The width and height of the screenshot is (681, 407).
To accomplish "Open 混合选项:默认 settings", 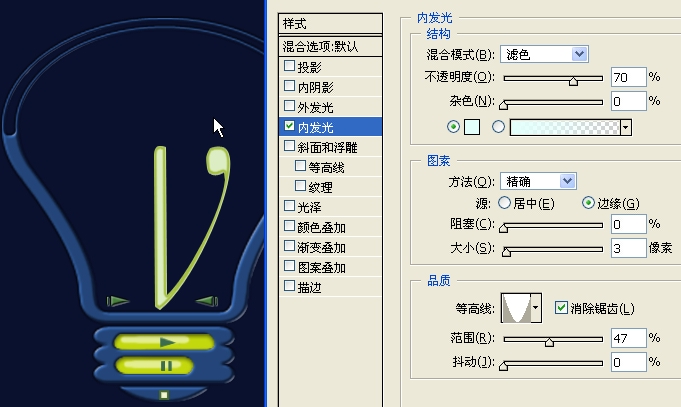I will [330, 46].
